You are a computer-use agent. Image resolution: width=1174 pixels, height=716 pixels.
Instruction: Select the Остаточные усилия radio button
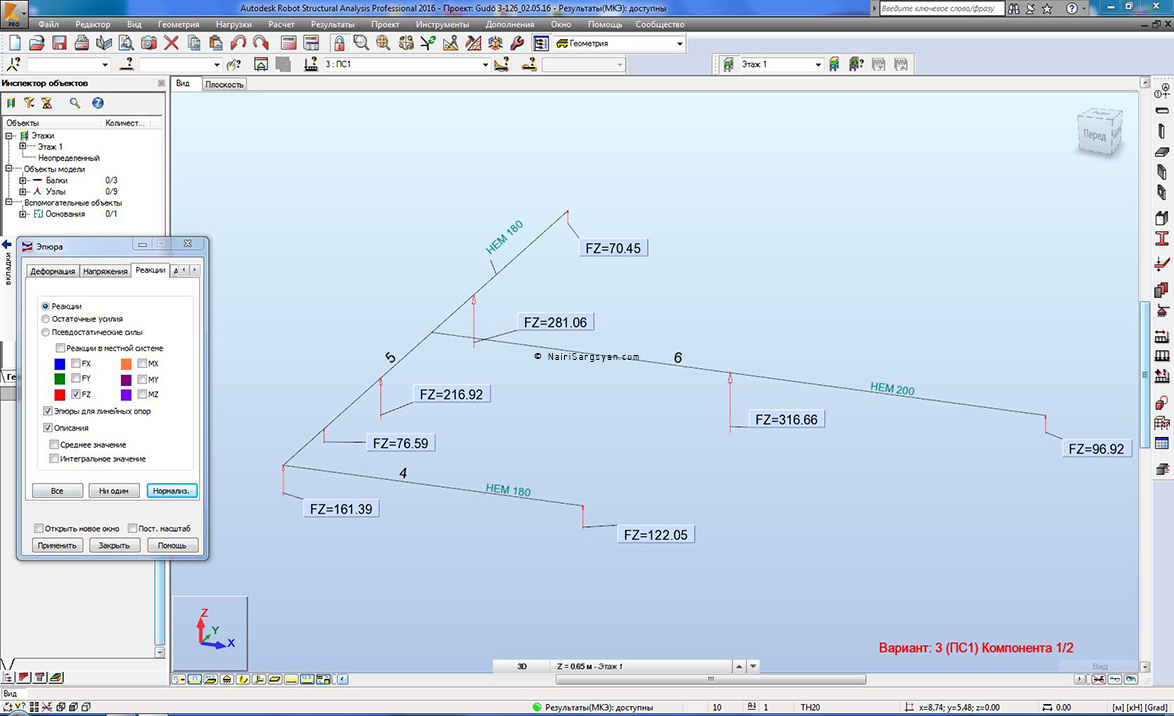[46, 319]
